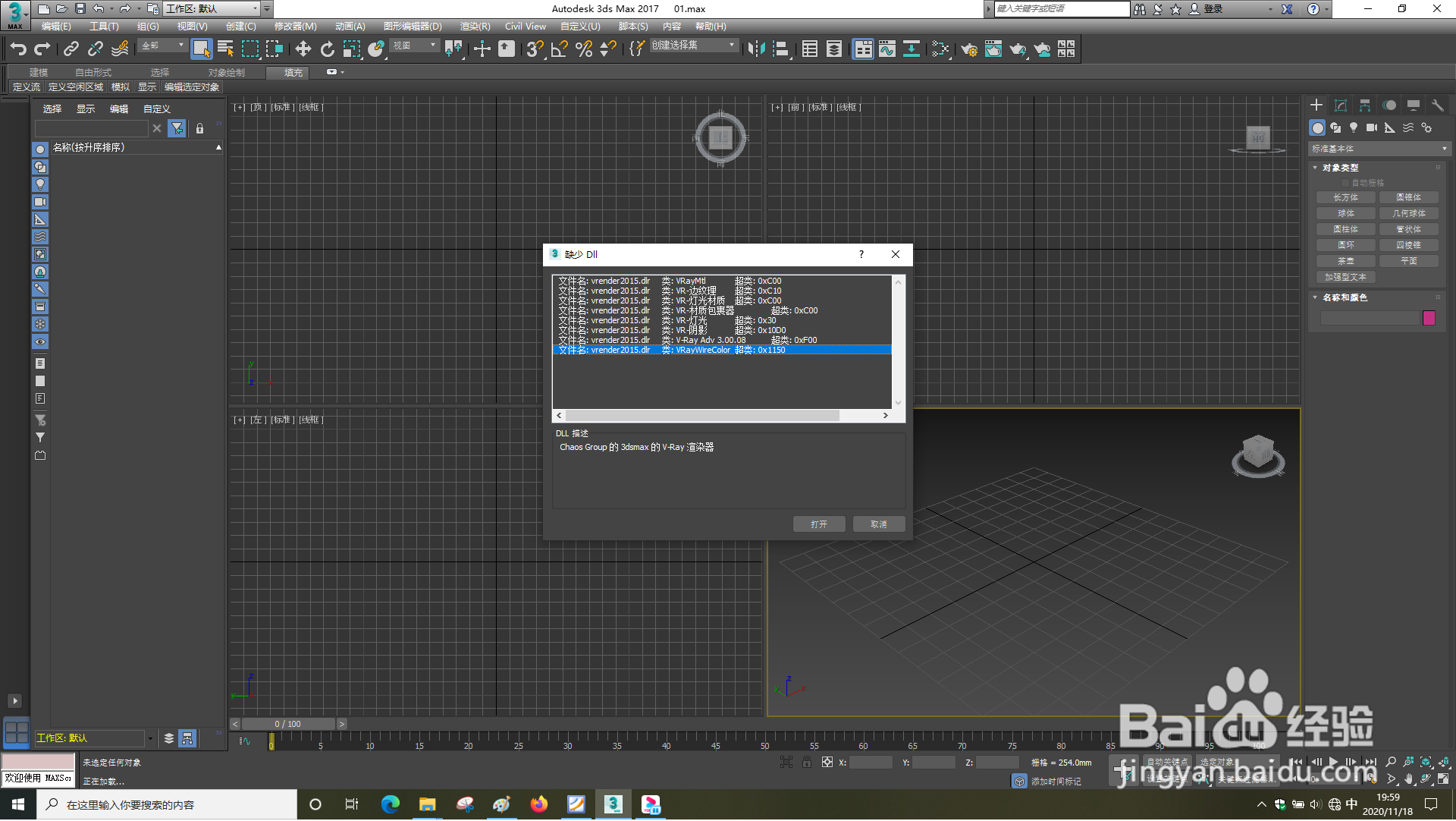Open the Autodesk A360 gallery icon
The image size is (1456, 821).
pos(1067,49)
